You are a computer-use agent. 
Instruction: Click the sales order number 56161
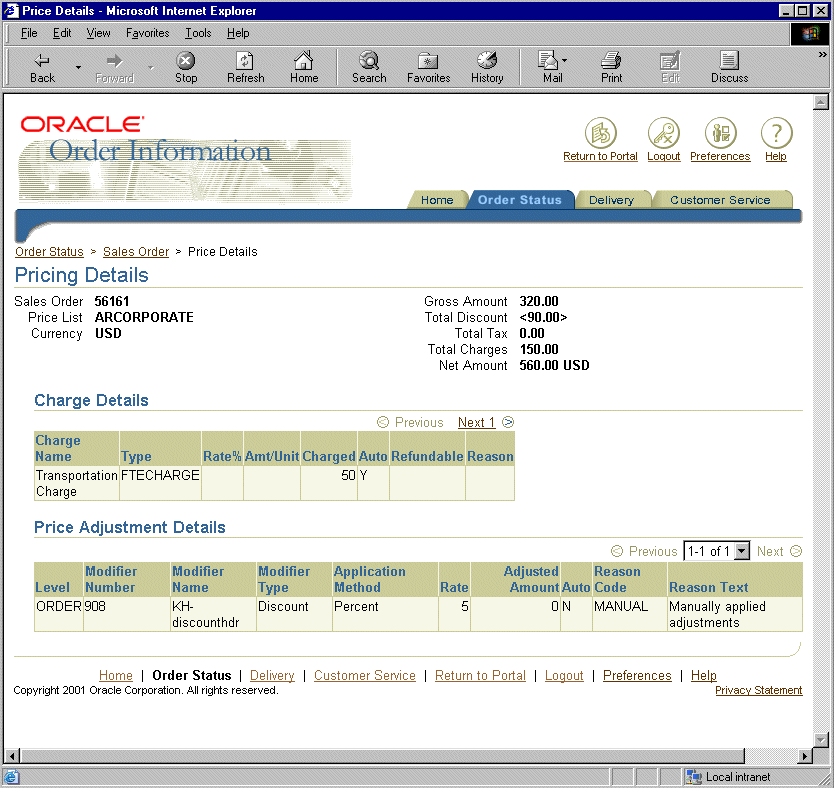pyautogui.click(x=112, y=301)
